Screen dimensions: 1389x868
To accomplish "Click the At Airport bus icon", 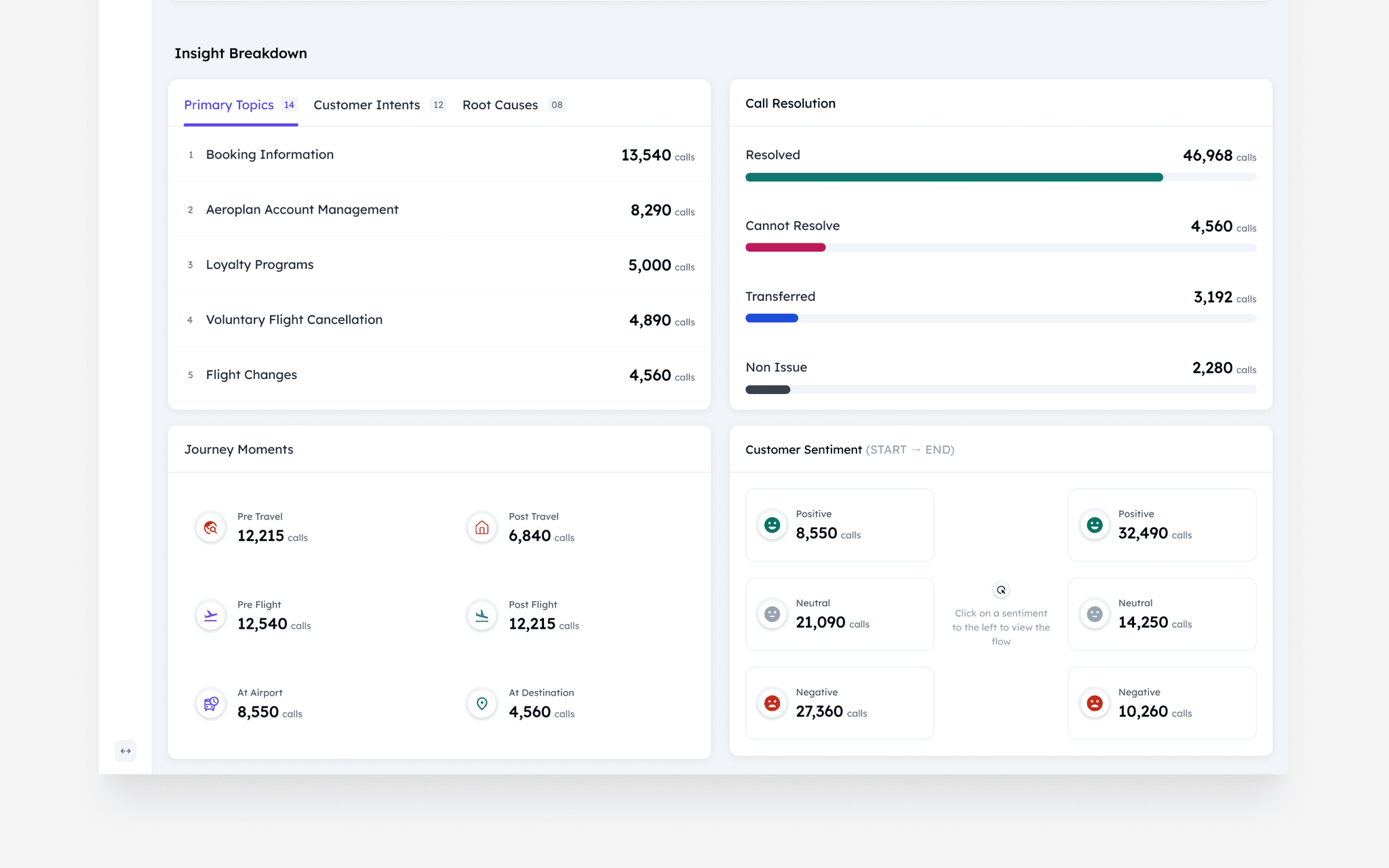I will pos(210,703).
